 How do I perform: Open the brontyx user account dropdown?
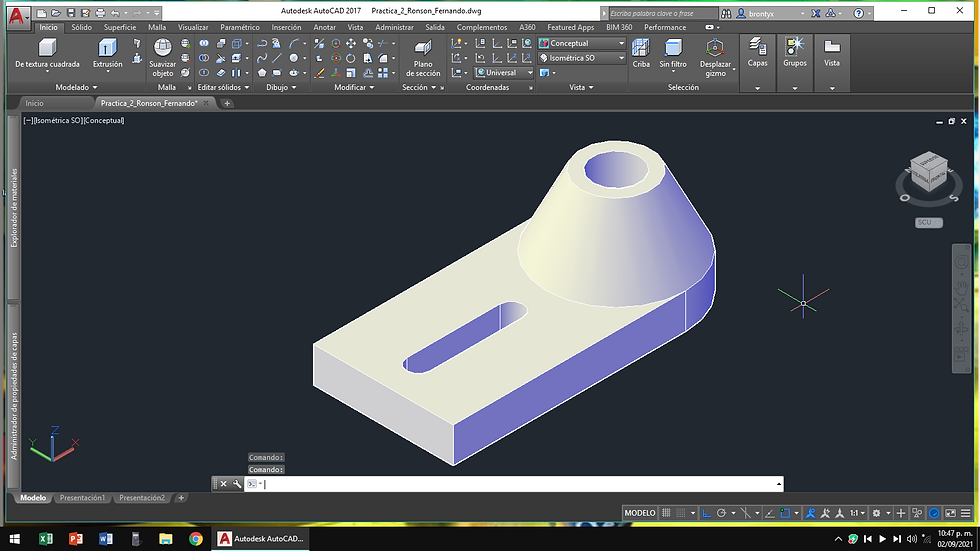[771, 13]
